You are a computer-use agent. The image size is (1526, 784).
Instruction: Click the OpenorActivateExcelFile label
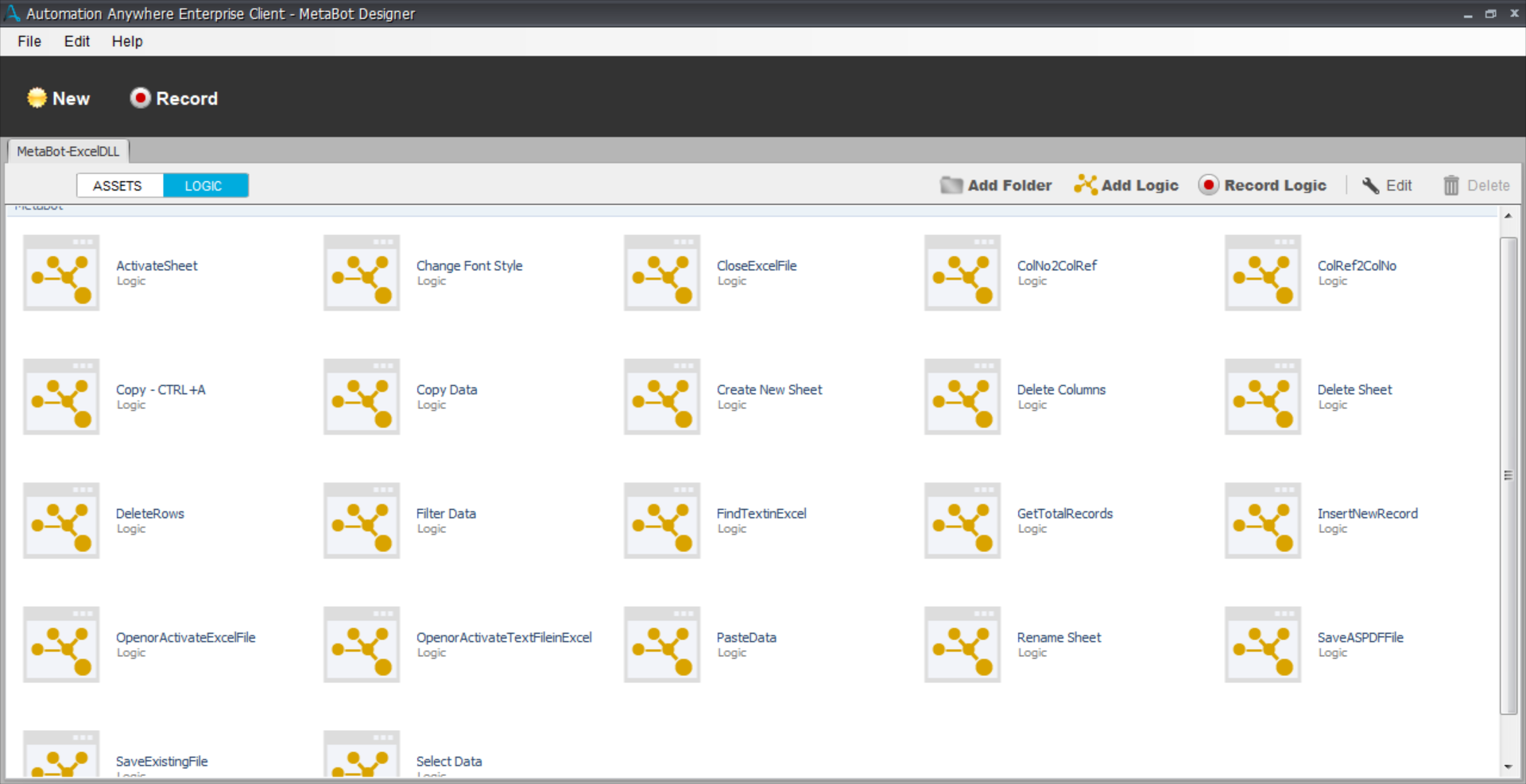click(186, 638)
